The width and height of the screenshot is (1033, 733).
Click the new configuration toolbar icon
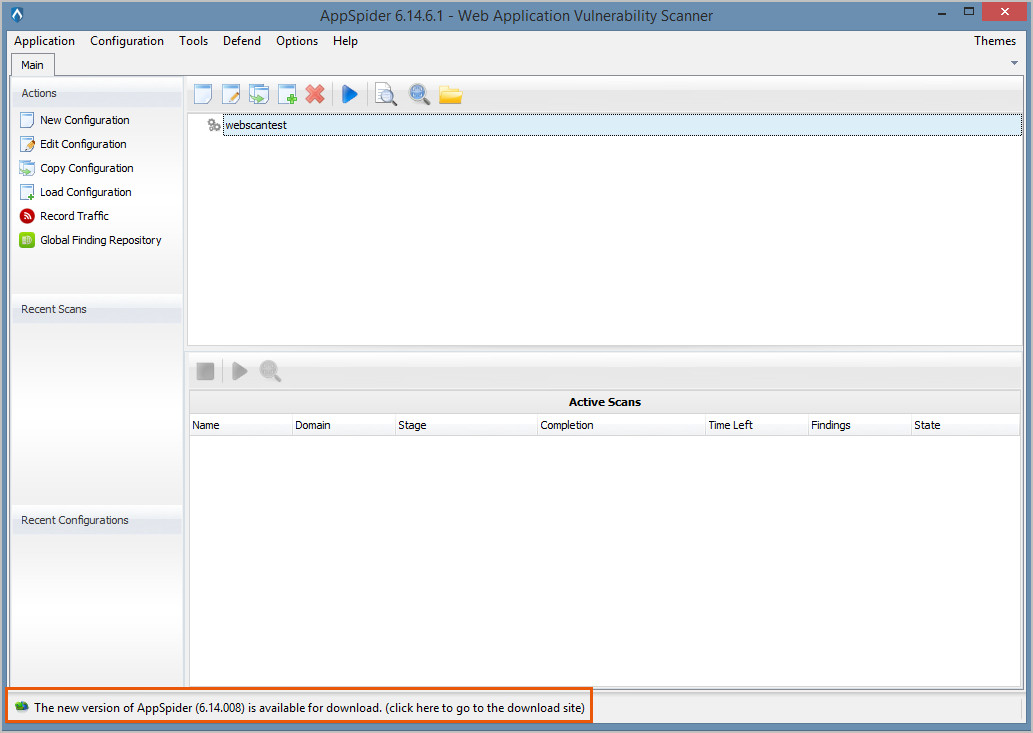(203, 94)
